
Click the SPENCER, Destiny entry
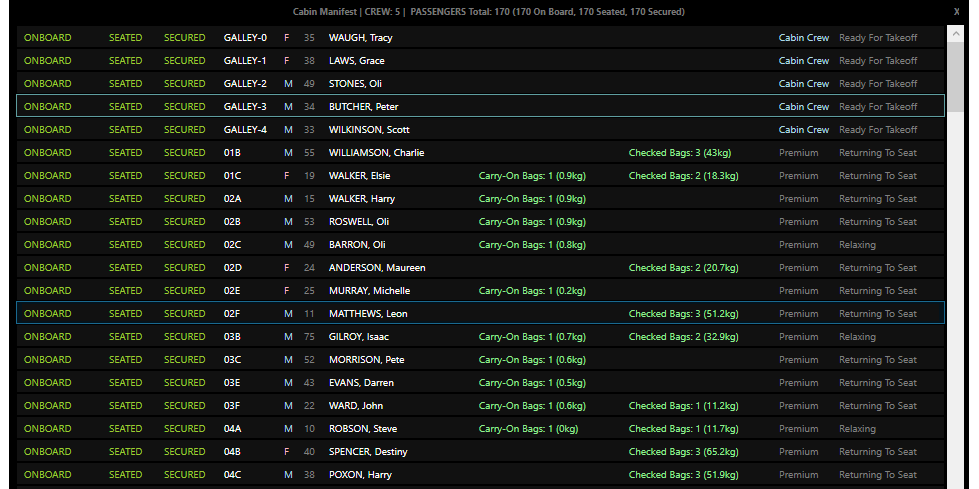pyautogui.click(x=480, y=452)
